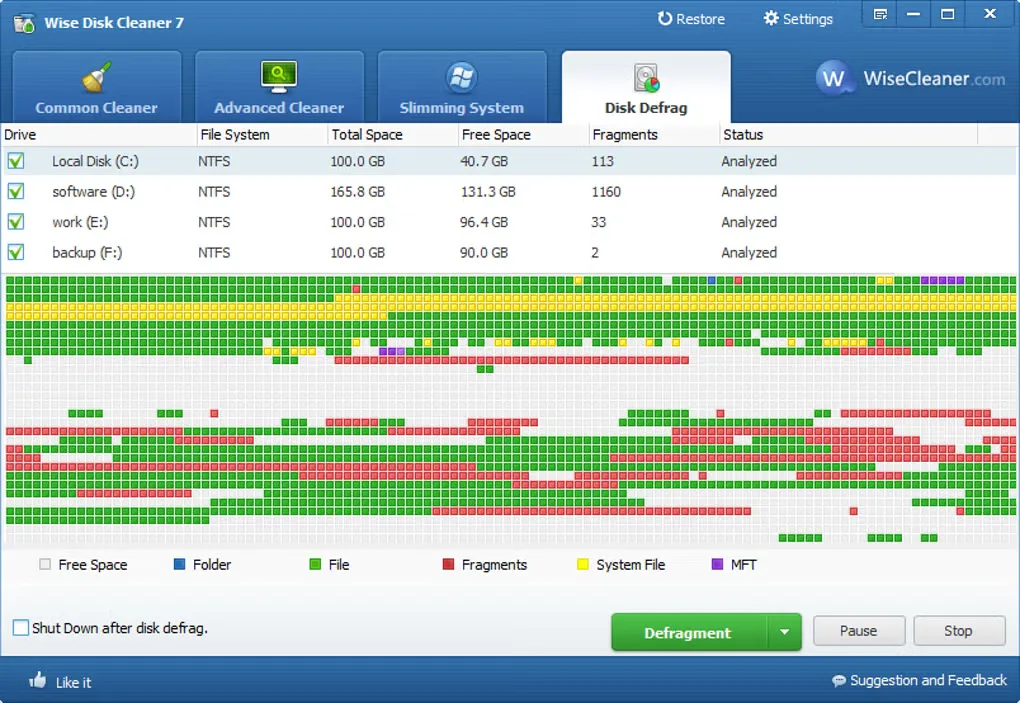Click the 90.0 GB free space value
1020x703 pixels.
(x=484, y=253)
